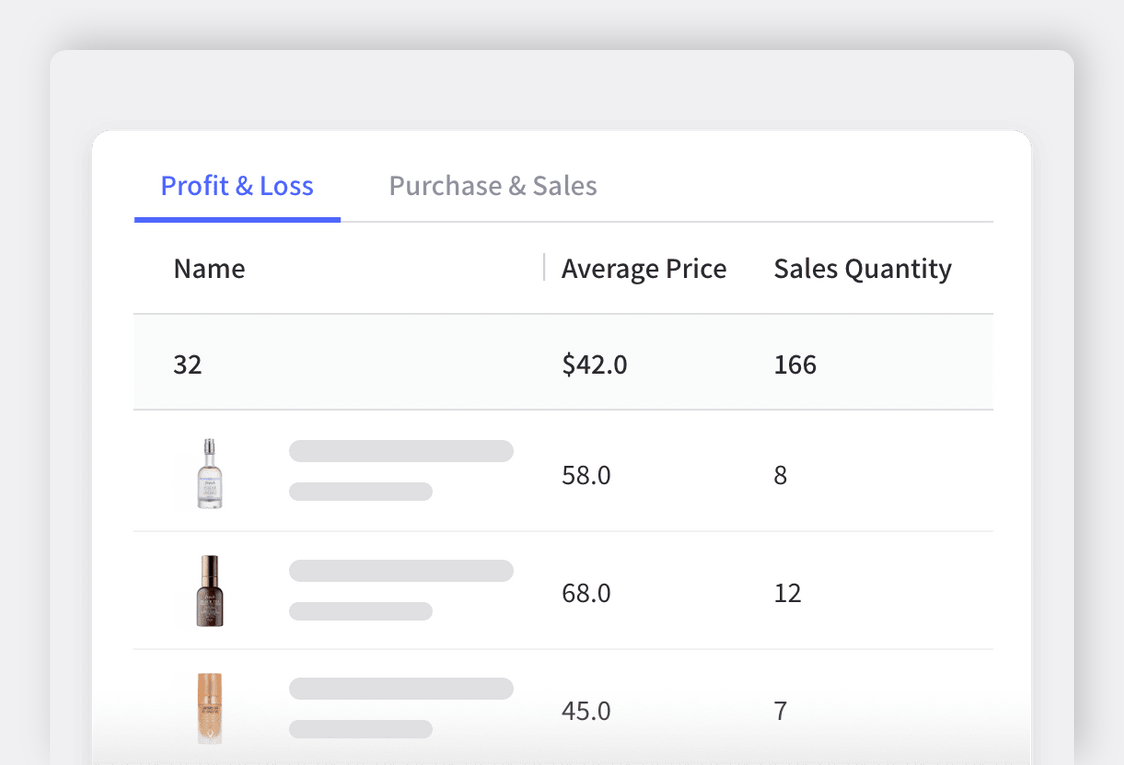Image resolution: width=1124 pixels, height=765 pixels.
Task: Click the Name column header
Action: [x=209, y=269]
